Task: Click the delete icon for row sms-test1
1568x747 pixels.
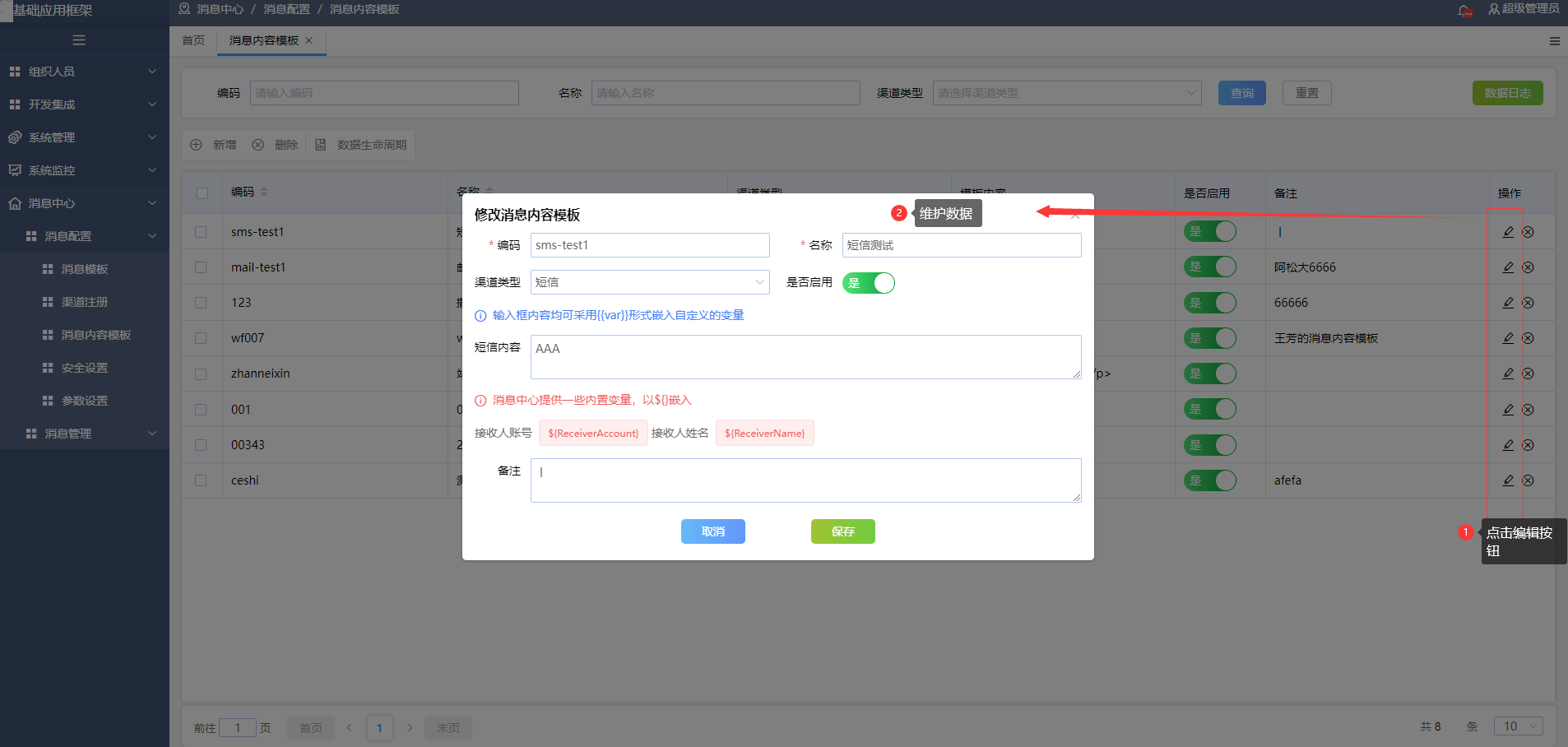Action: pos(1528,232)
